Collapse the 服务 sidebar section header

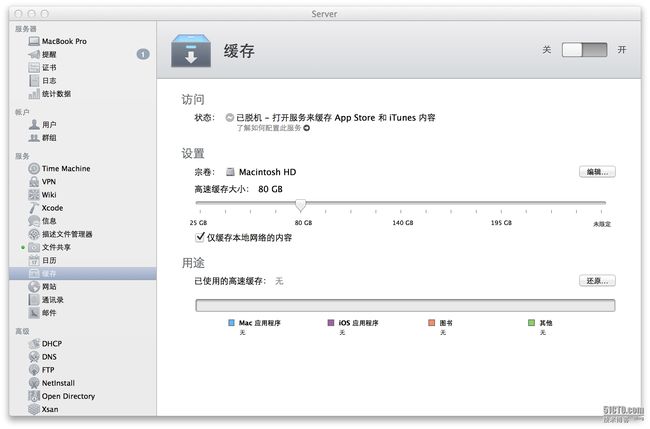pos(22,156)
